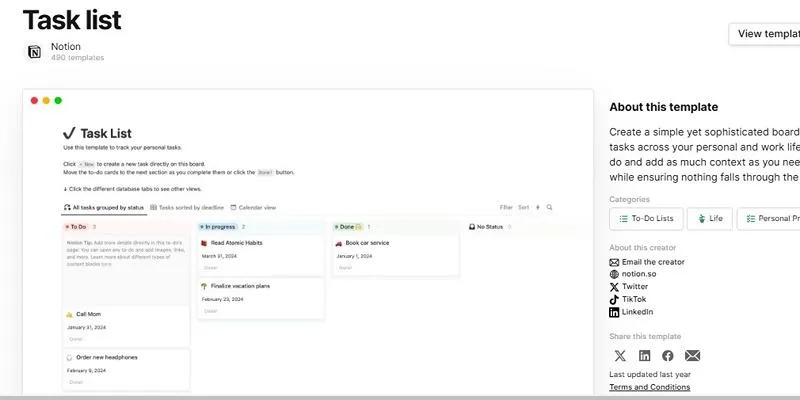
Task: Click the LinkedIn logo beside LinkedIn text
Action: [x=614, y=312]
